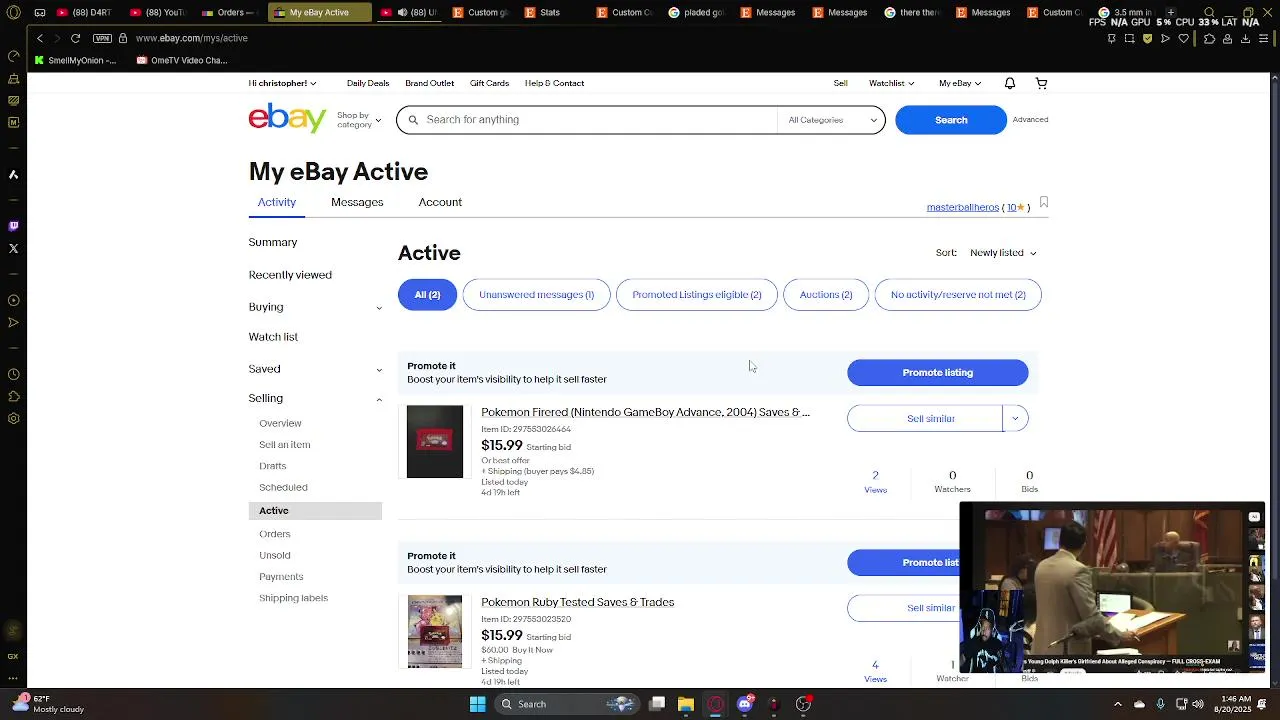The width and height of the screenshot is (1280, 720).
Task: Click the tab search magnifier icon
Action: click(x=1209, y=12)
